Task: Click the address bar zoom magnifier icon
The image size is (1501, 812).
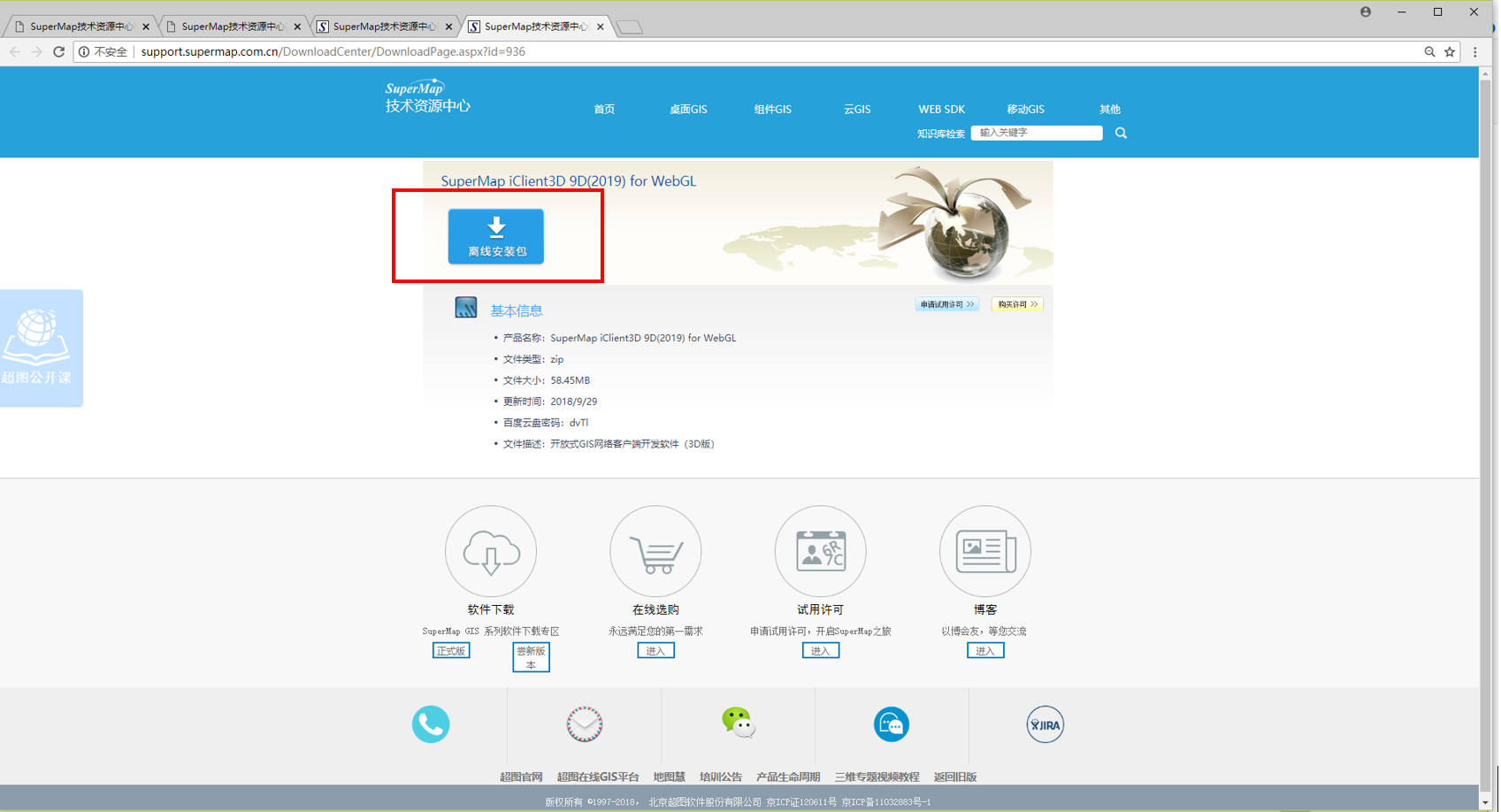Action: [1429, 51]
